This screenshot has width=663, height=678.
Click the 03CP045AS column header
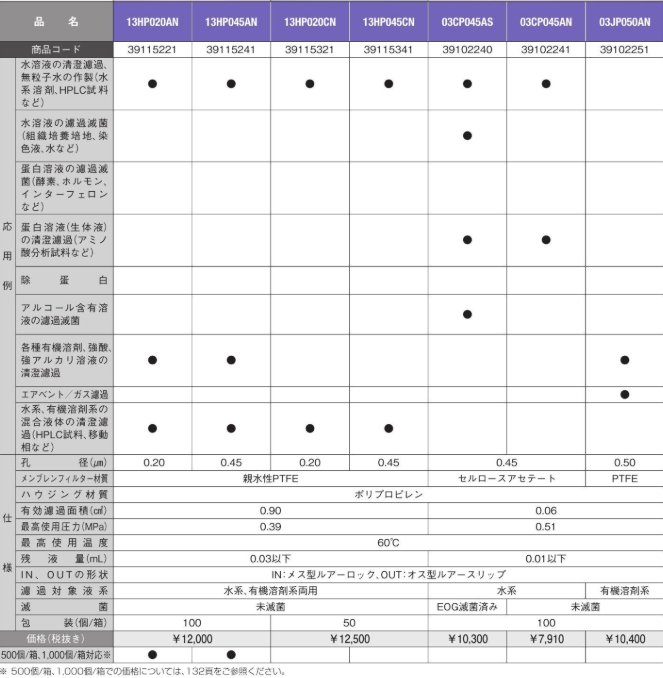(x=467, y=20)
